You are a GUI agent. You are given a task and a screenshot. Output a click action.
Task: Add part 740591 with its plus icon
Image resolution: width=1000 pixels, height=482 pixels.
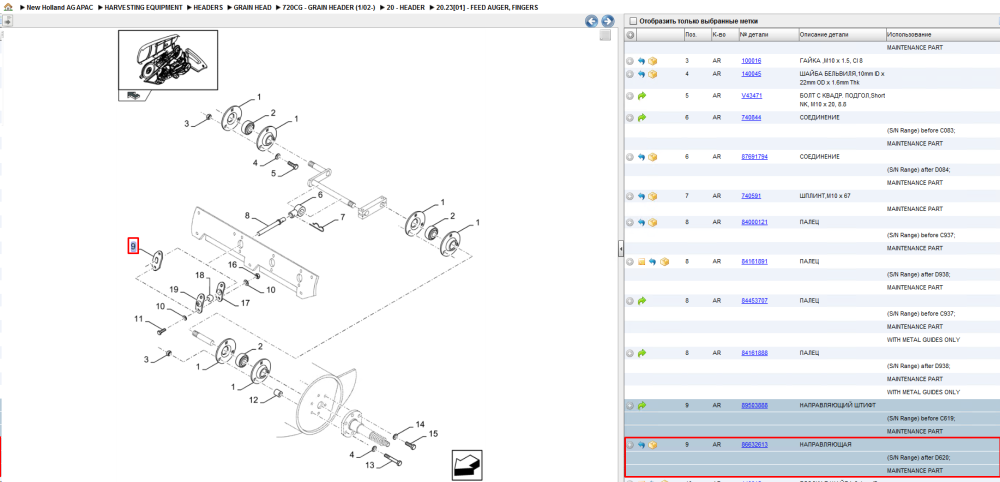tap(630, 196)
